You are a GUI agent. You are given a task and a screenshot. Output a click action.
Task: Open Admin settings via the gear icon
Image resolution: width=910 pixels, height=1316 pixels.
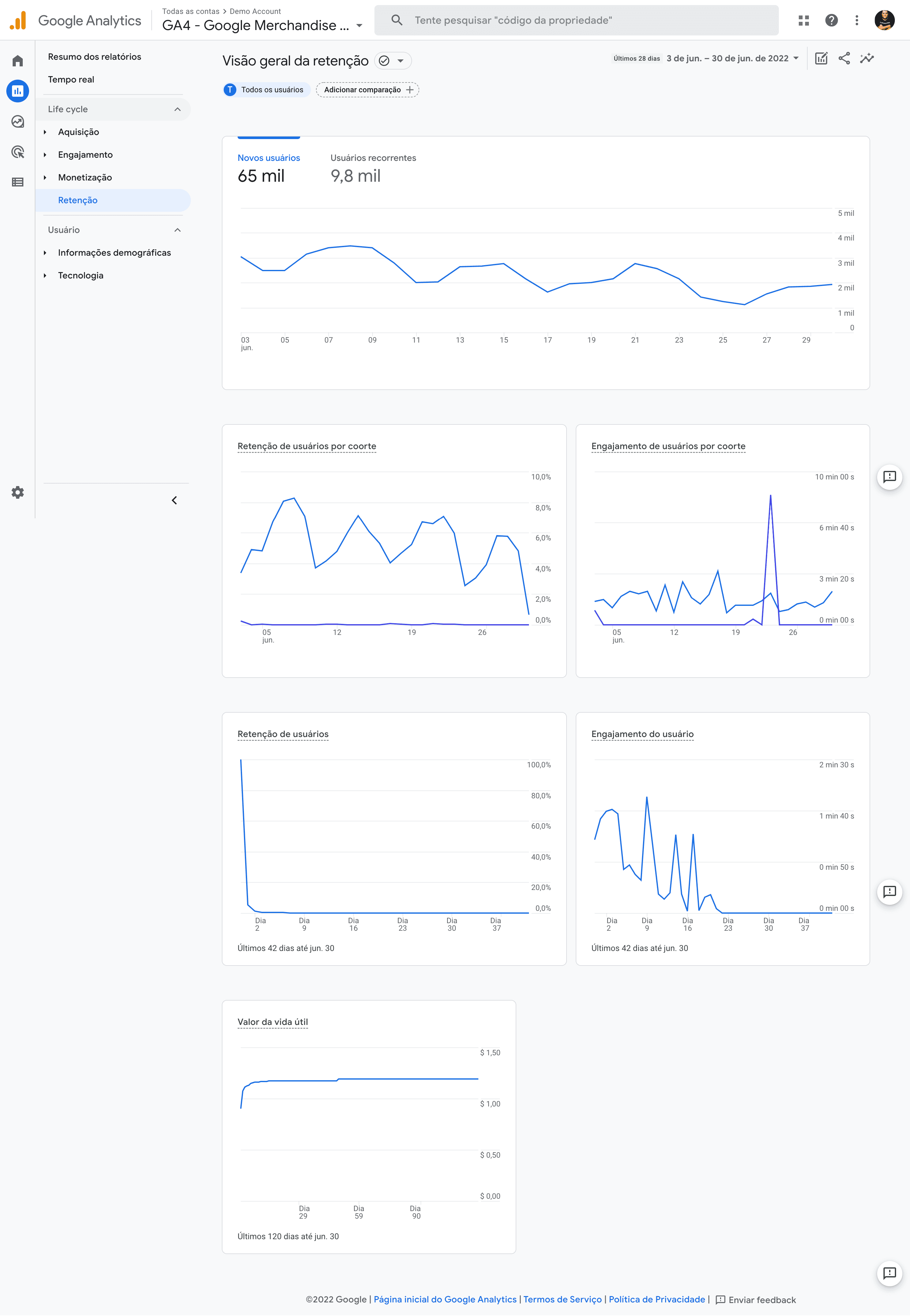[17, 492]
